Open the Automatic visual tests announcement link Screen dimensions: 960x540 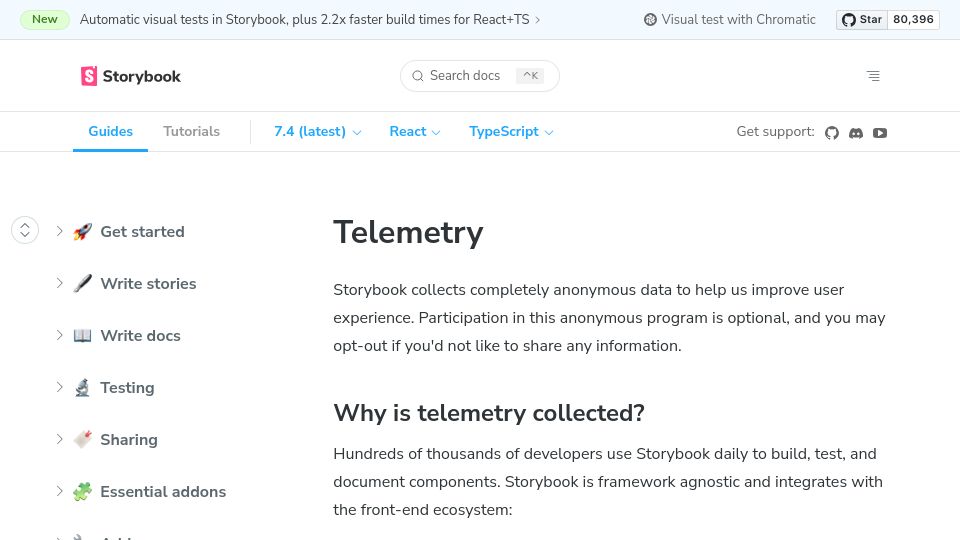(310, 20)
